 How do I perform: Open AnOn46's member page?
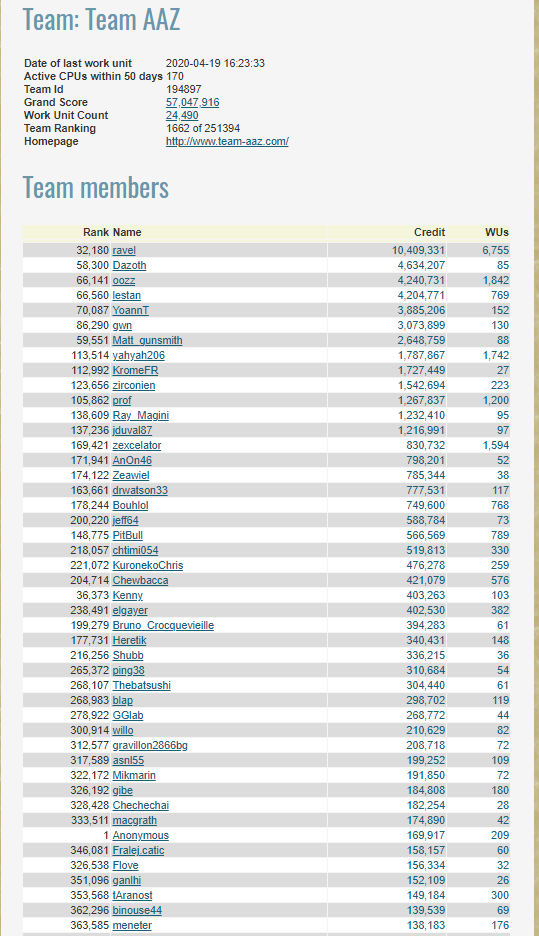click(x=132, y=460)
